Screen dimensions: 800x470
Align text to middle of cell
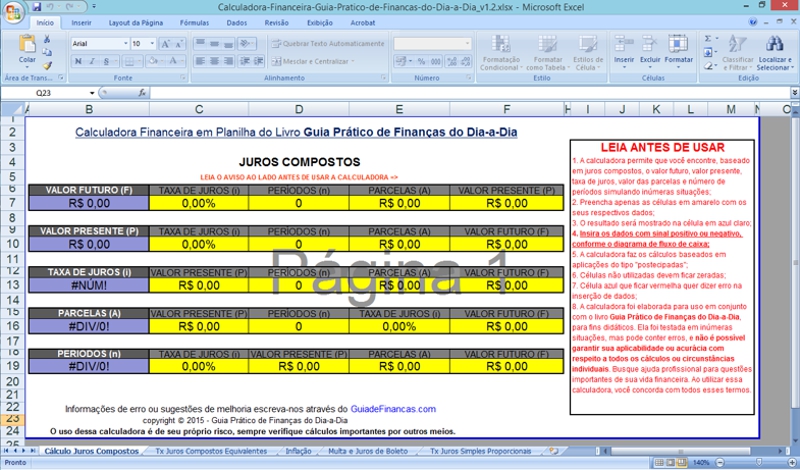215,44
